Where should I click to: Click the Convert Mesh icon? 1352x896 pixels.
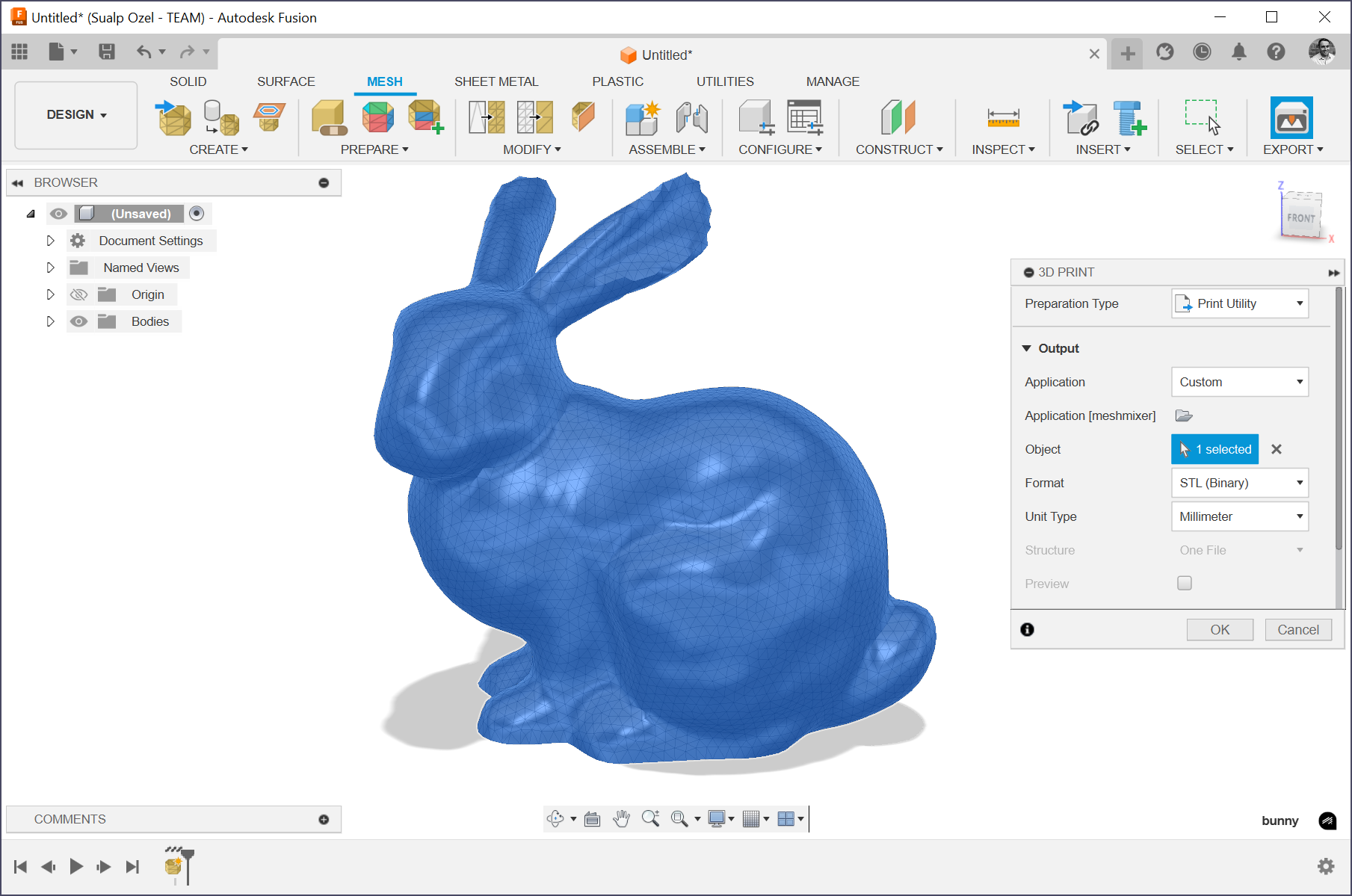click(x=584, y=117)
